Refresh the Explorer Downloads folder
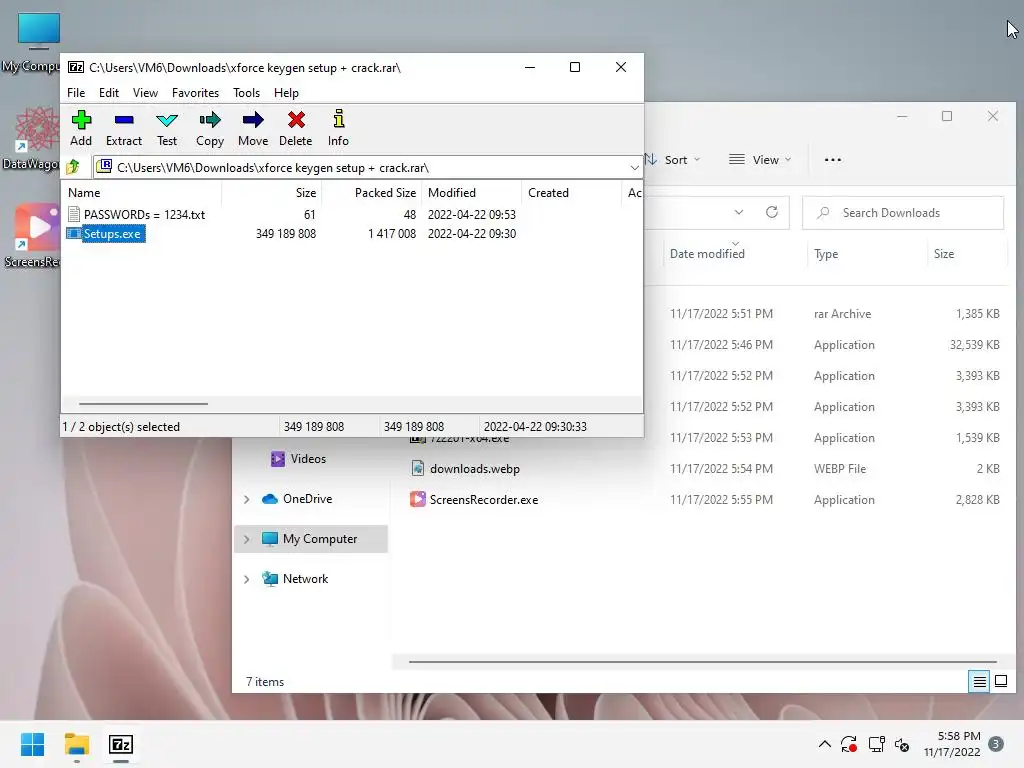This screenshot has height=768, width=1024. [x=772, y=212]
